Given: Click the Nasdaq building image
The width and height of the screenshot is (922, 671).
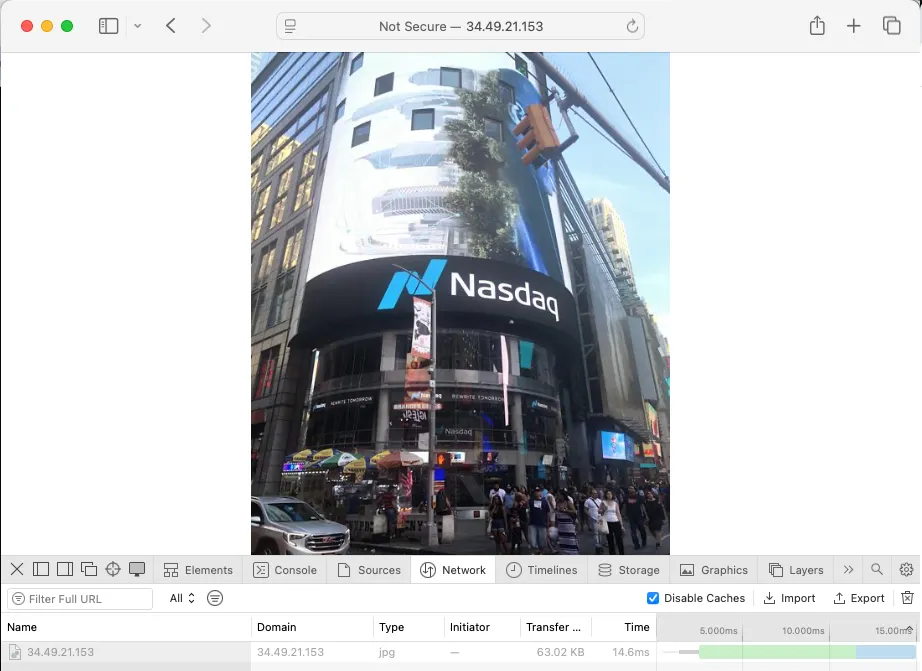Looking at the screenshot, I should pos(460,303).
